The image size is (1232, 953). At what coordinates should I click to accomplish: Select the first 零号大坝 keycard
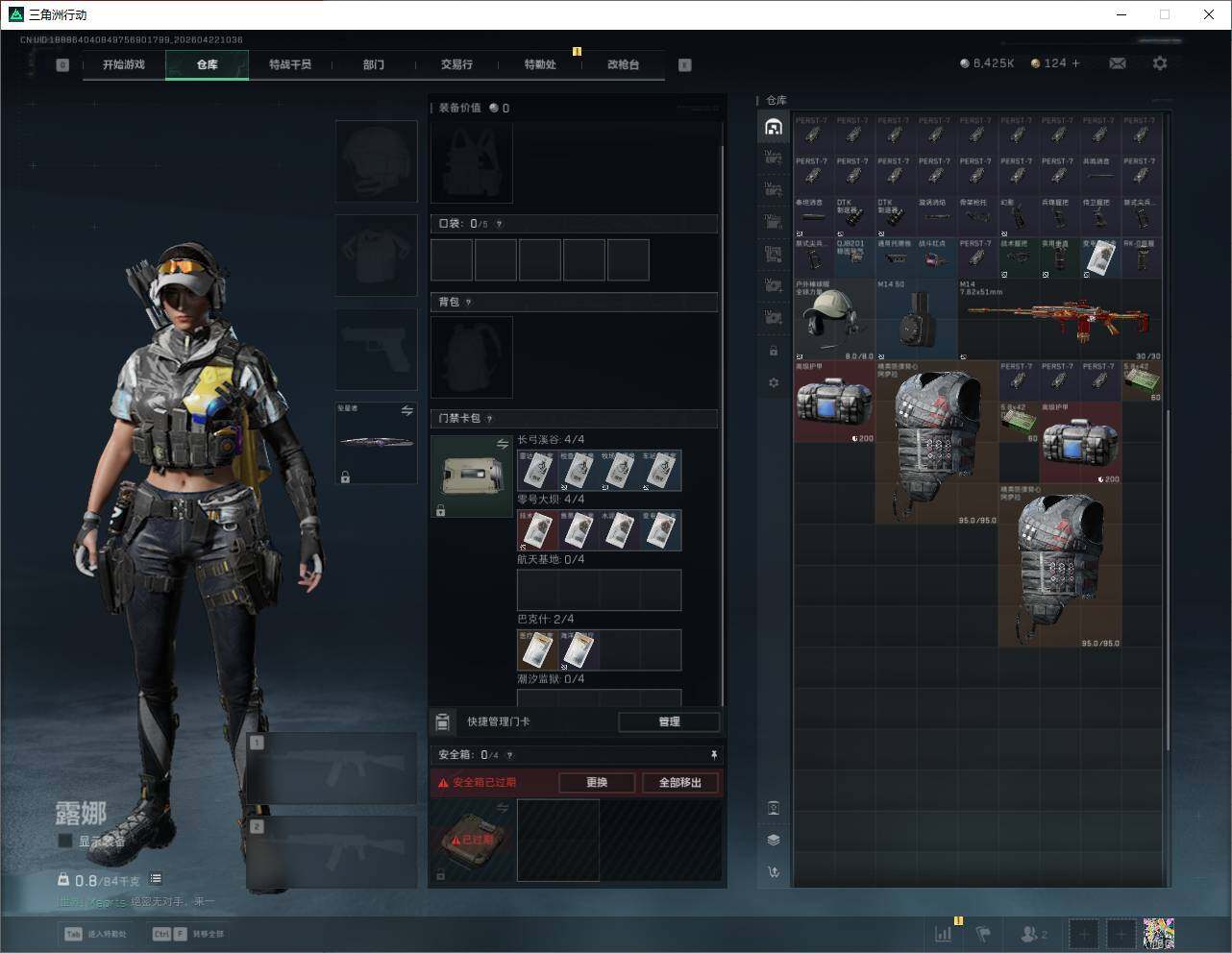click(x=538, y=529)
